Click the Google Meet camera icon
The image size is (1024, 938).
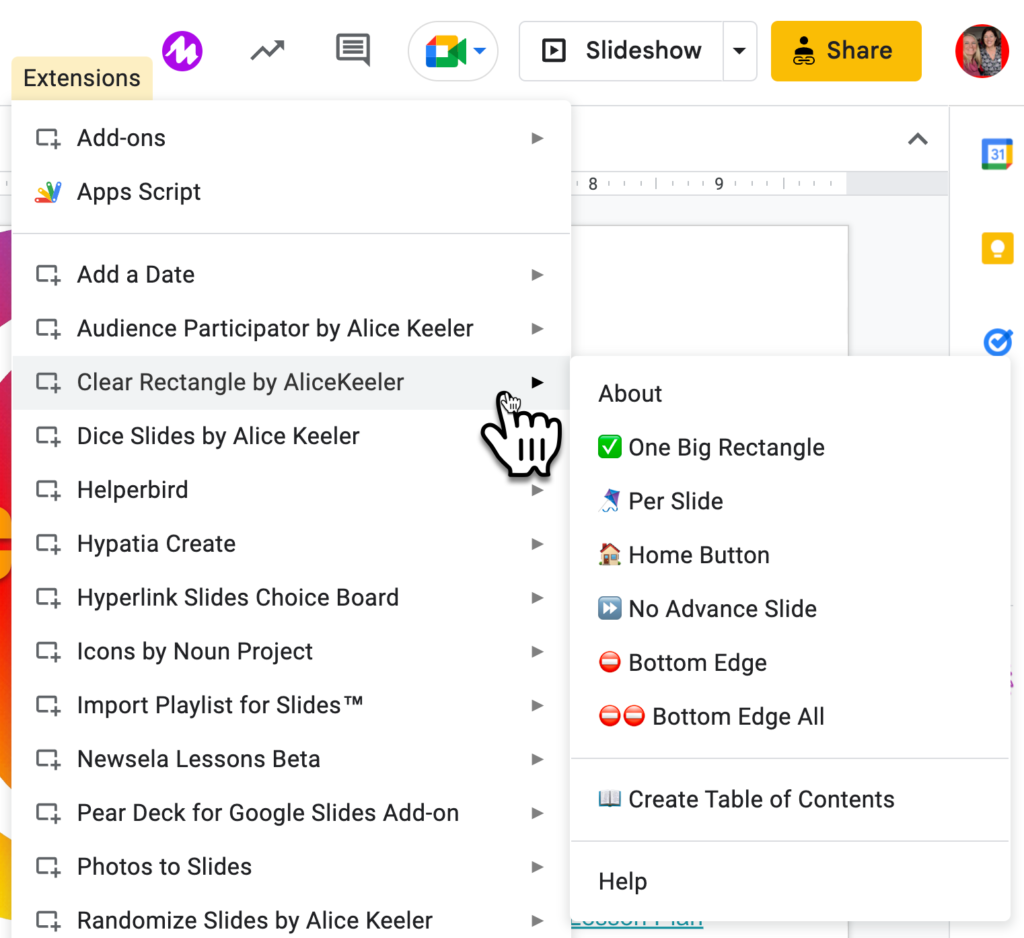click(445, 52)
